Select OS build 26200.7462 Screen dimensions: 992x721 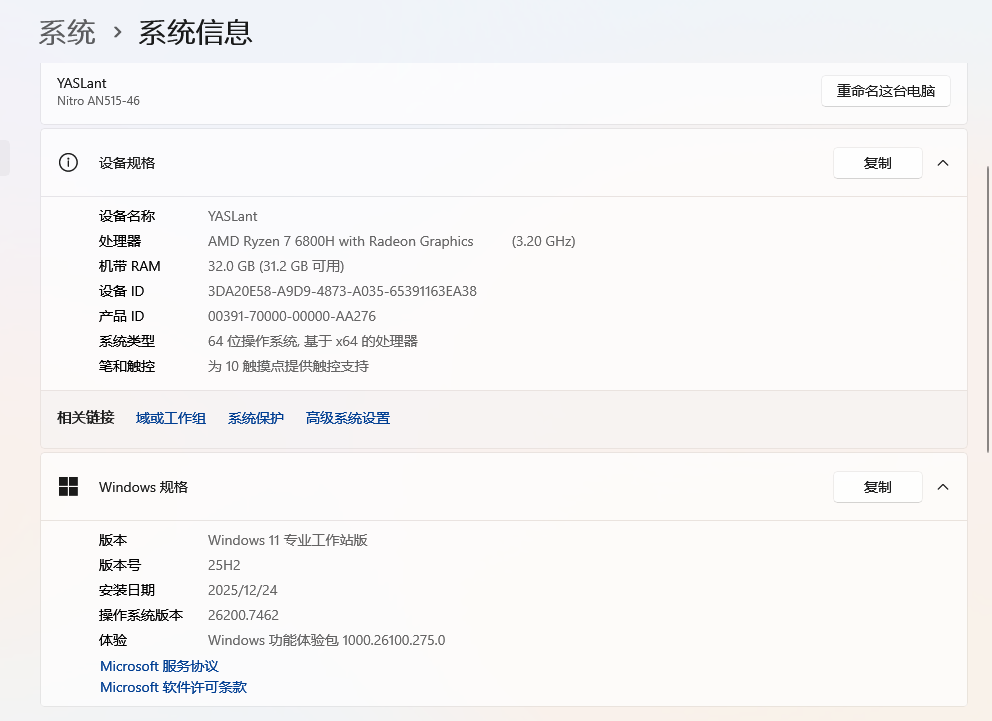(x=243, y=615)
